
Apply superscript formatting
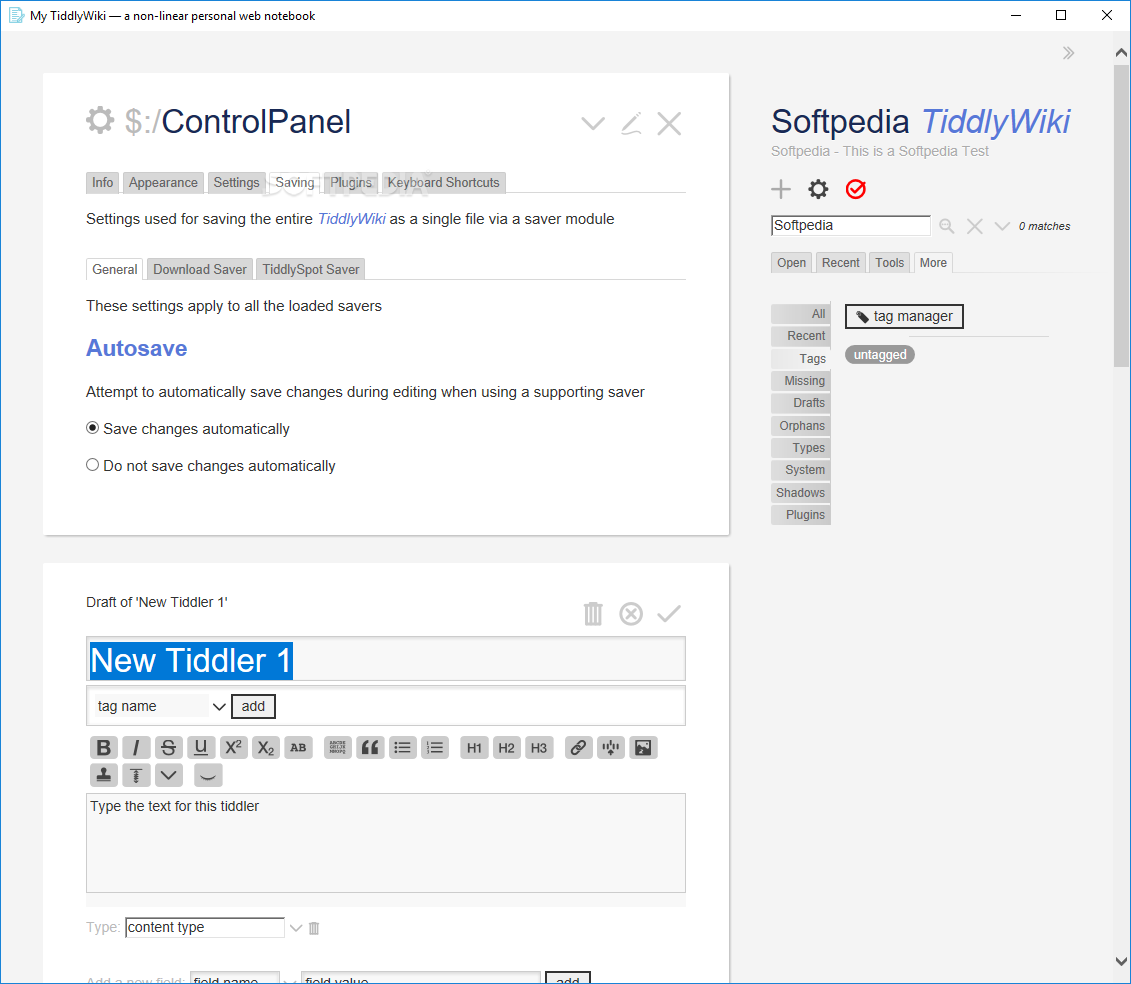click(233, 747)
